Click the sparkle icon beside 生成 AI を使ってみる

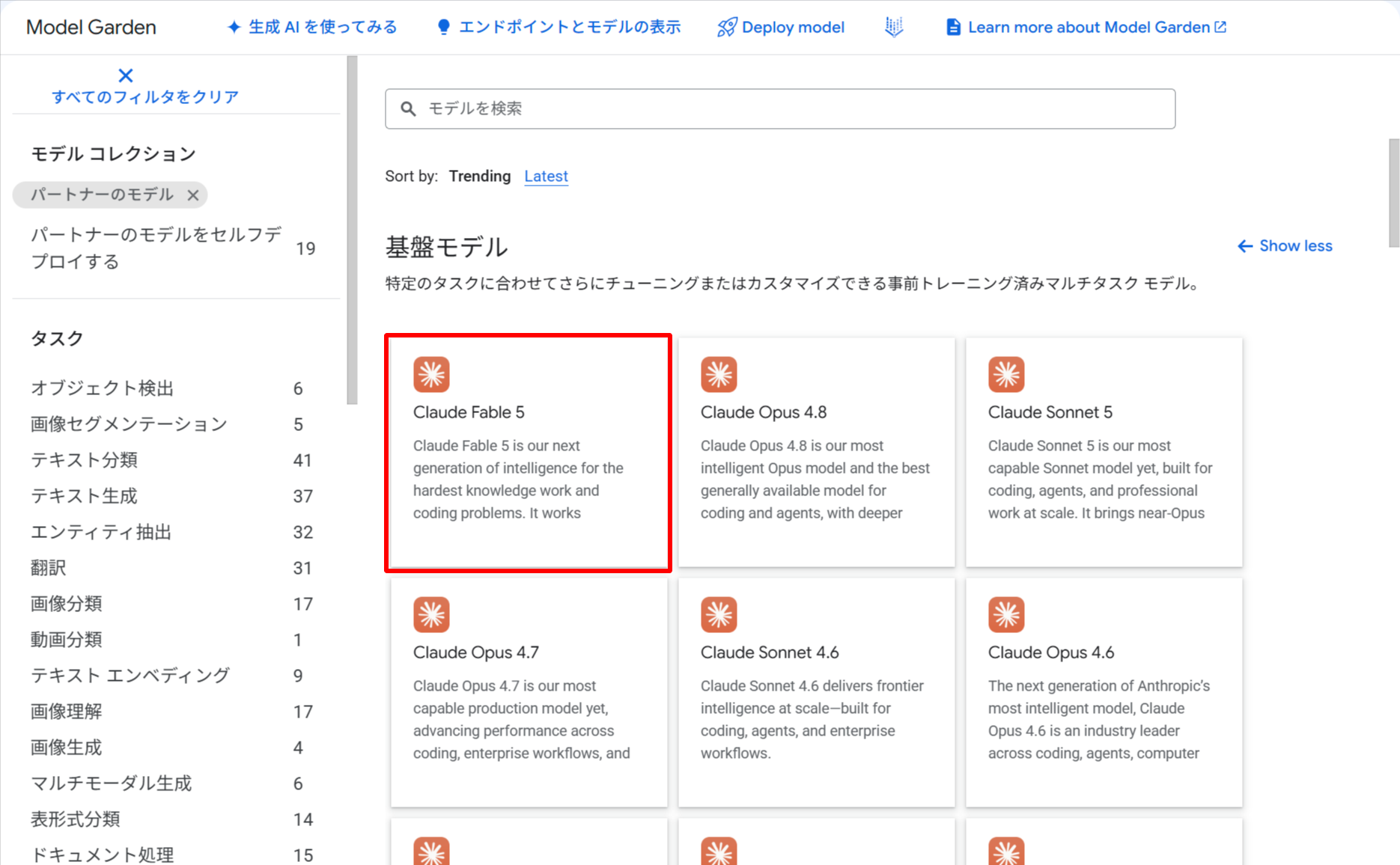[234, 28]
